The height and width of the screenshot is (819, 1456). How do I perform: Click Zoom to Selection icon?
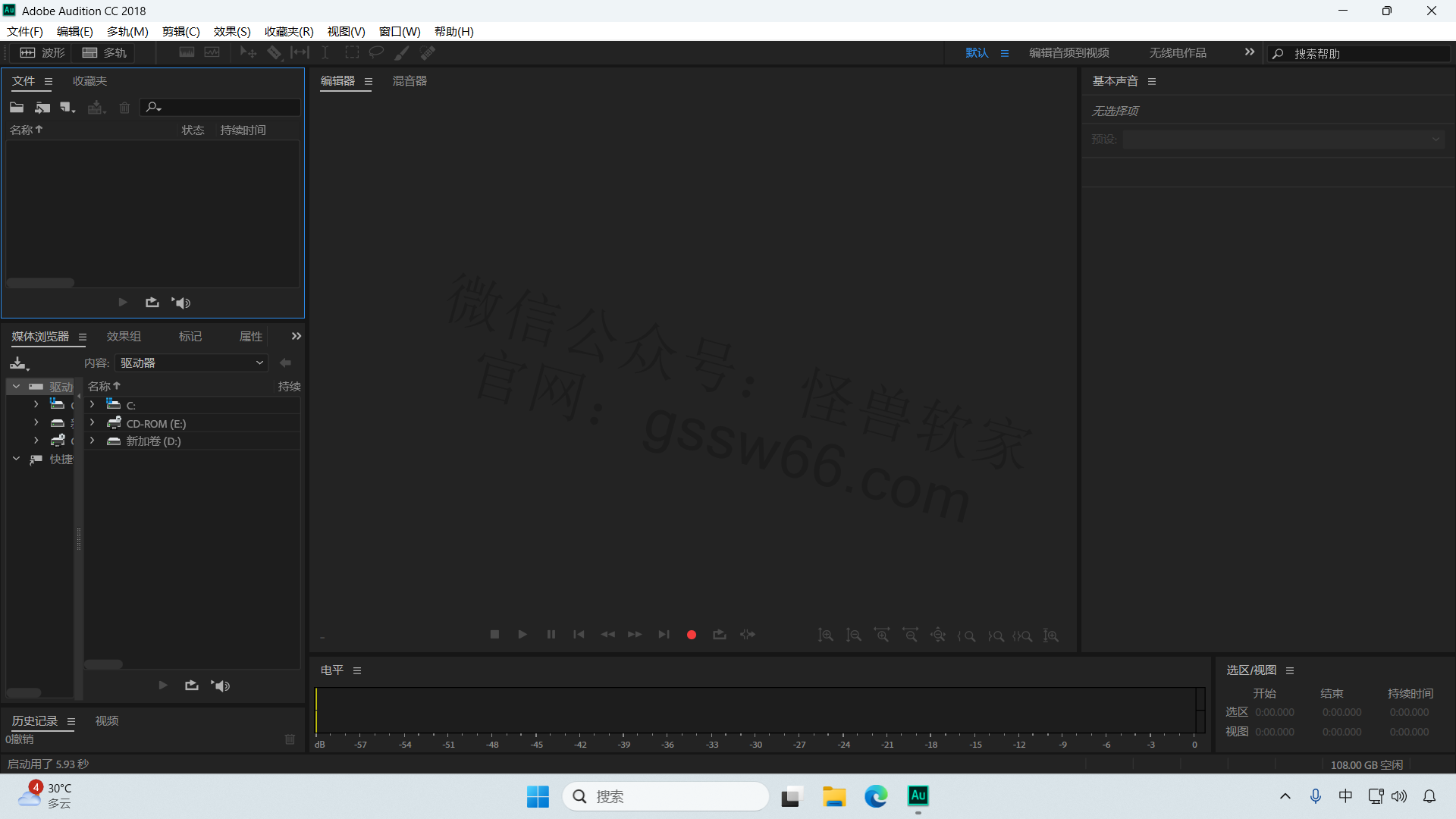pos(1022,635)
